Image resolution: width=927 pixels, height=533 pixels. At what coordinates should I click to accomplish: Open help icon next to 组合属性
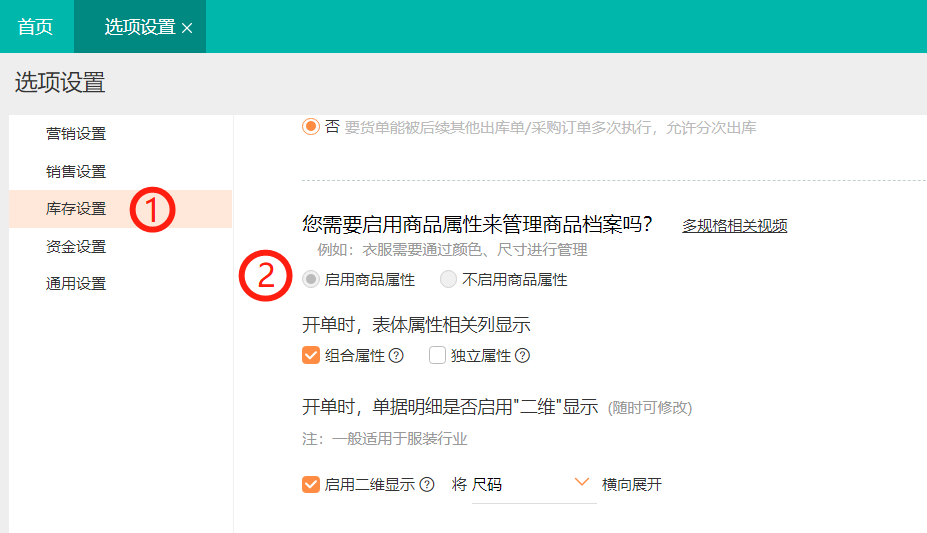(396, 356)
